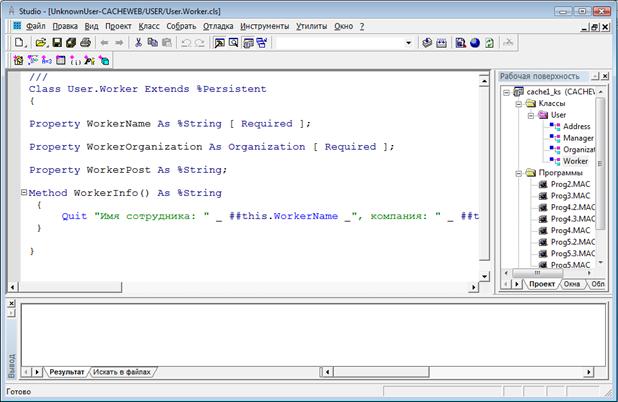The height and width of the screenshot is (402, 618).
Task: Click the Undo icon
Action: [x=186, y=43]
